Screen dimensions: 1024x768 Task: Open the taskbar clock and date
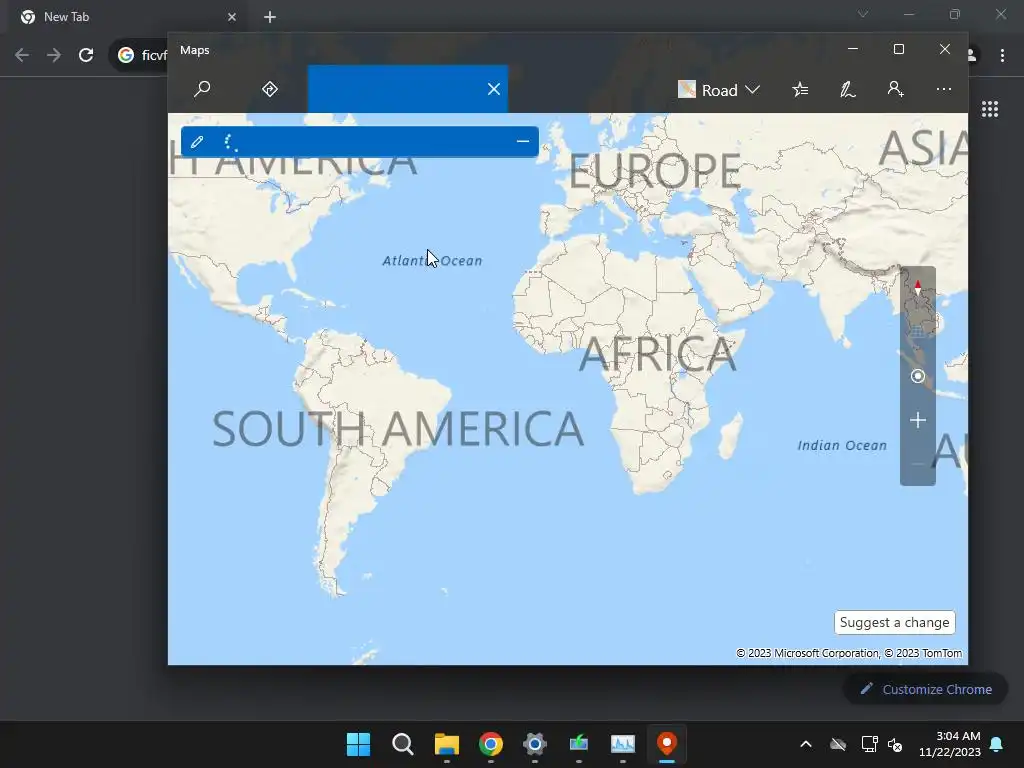point(950,744)
